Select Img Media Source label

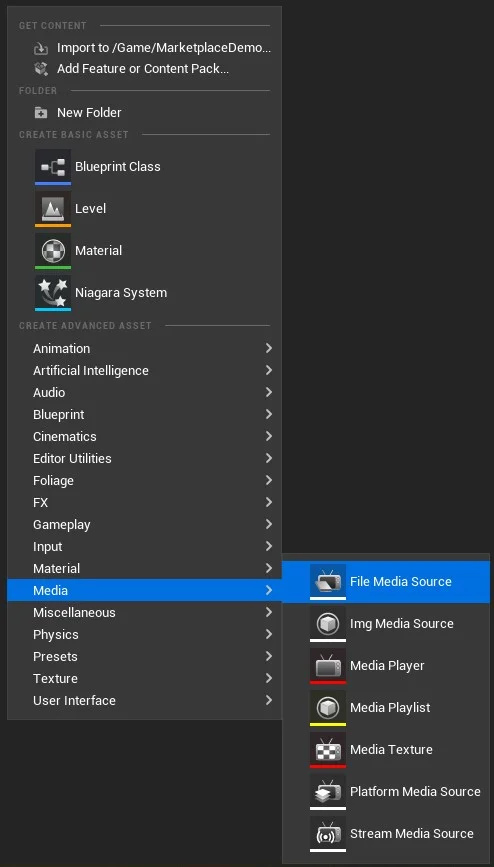[402, 624]
